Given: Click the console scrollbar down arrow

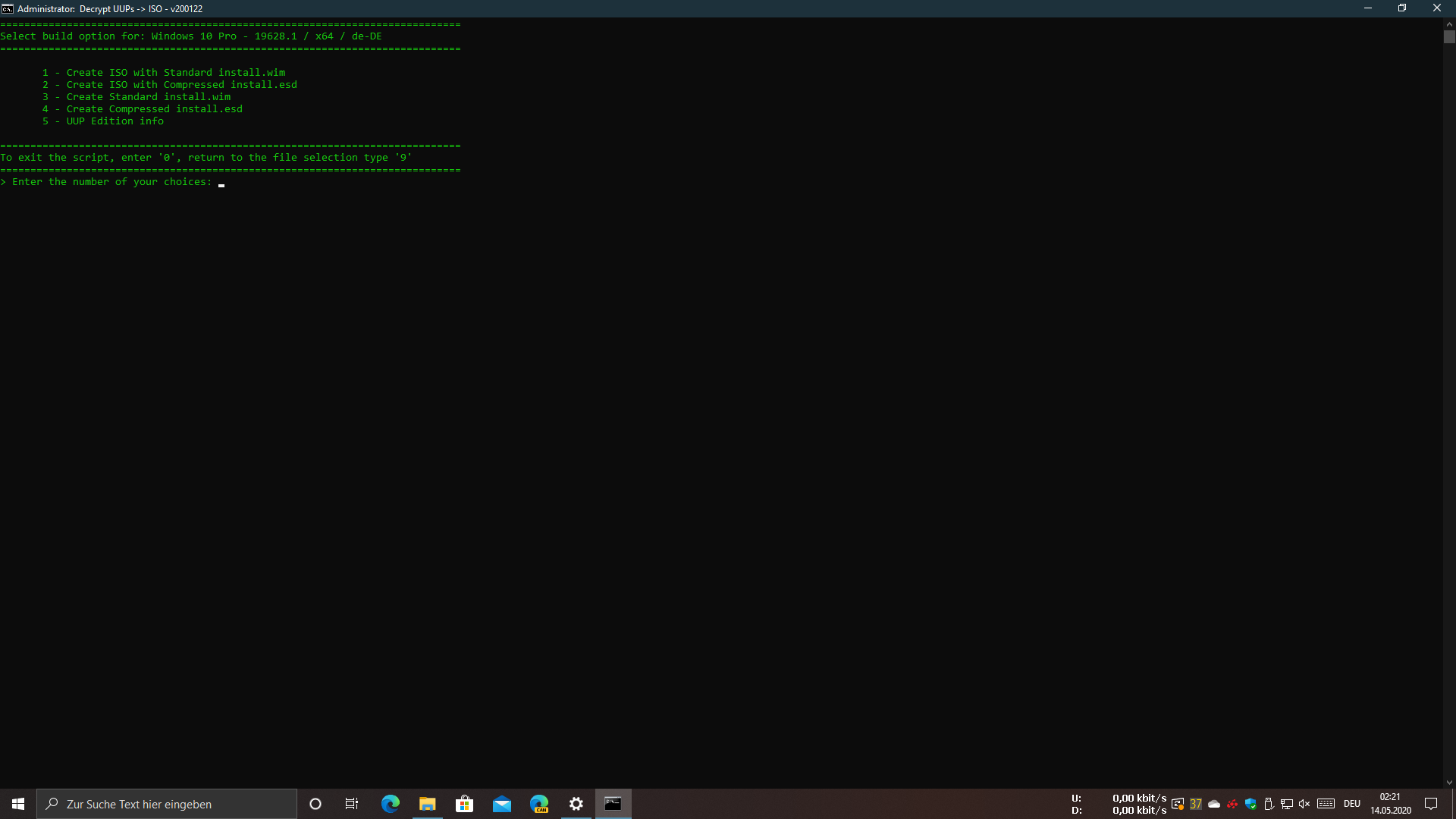Looking at the screenshot, I should pyautogui.click(x=1449, y=783).
